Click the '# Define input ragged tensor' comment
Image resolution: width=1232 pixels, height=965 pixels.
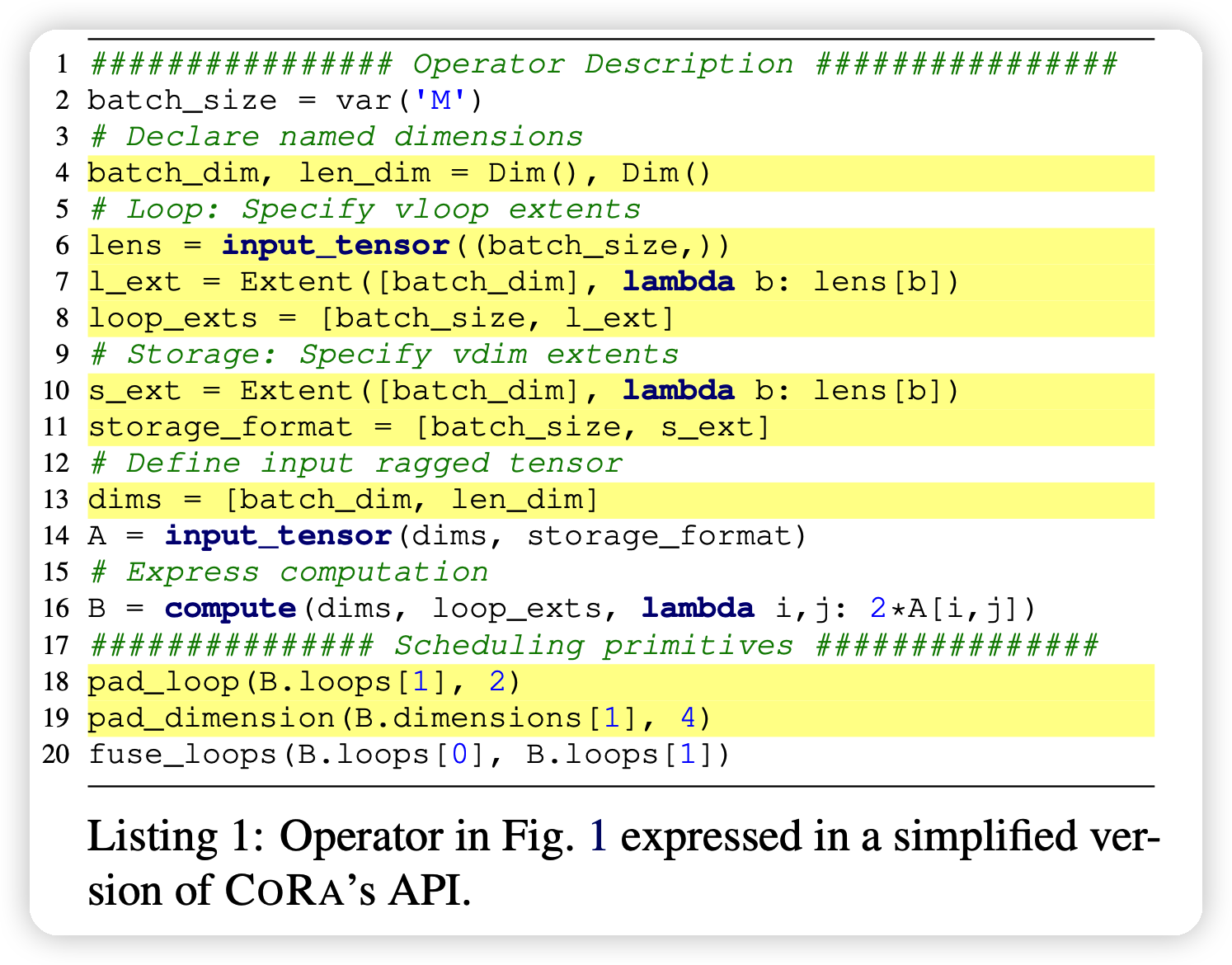(x=355, y=464)
